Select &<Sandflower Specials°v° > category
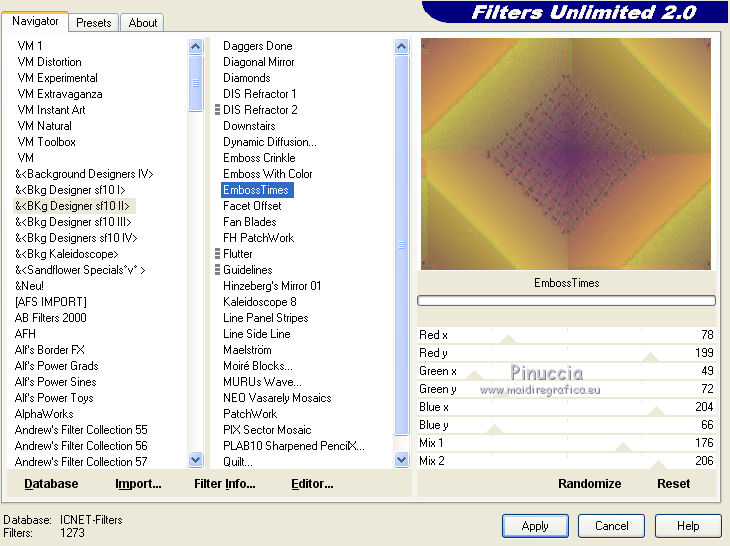 (80, 270)
